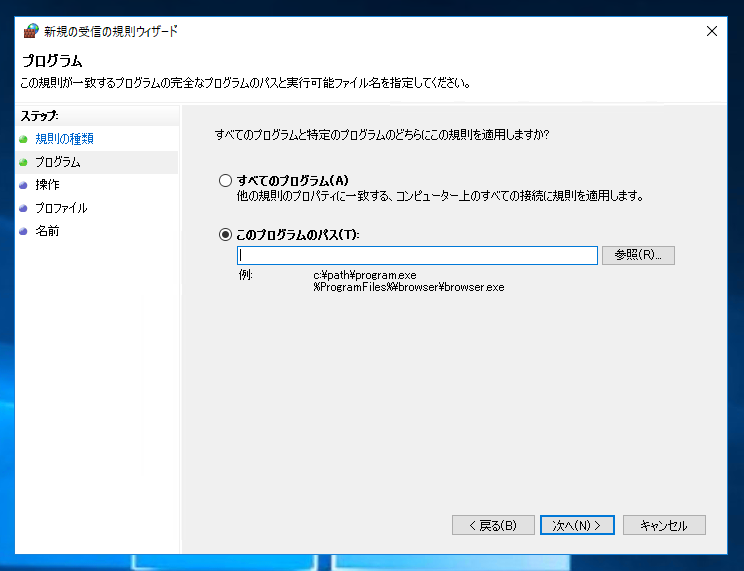Viewport: 744px width, 571px height.
Task: Go back with the 戻る(B) button
Action: pos(493,525)
